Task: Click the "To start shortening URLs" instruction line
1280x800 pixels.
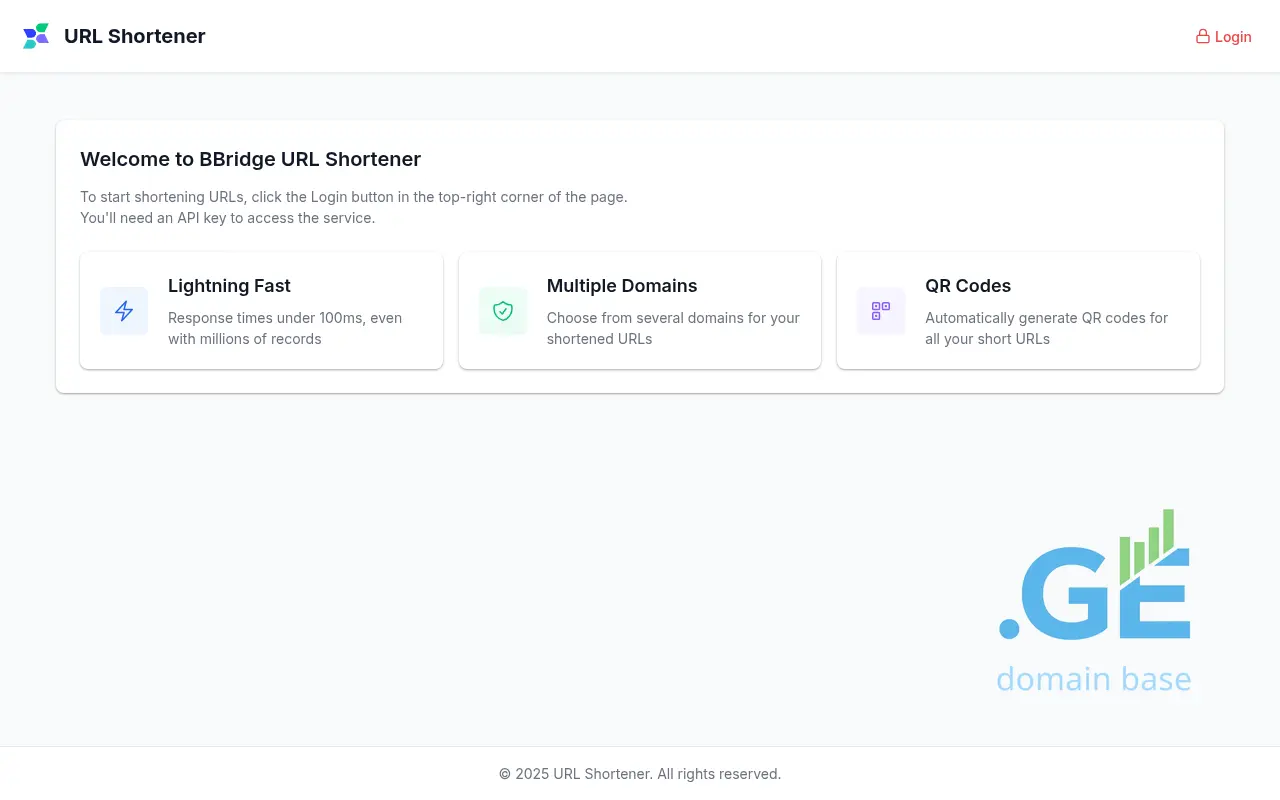Action: (x=354, y=197)
